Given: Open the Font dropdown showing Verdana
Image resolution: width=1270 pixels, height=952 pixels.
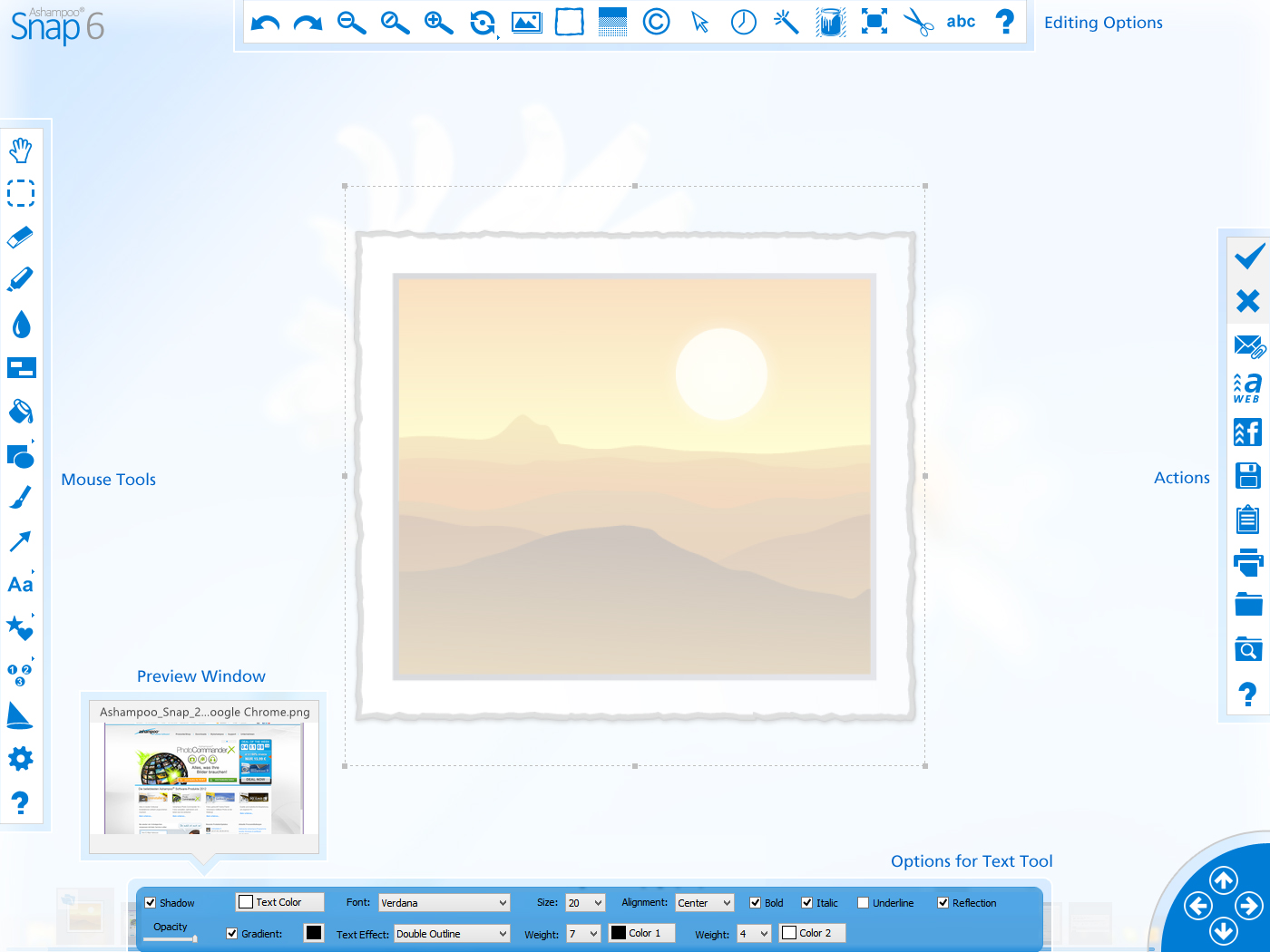Looking at the screenshot, I should 444,903.
